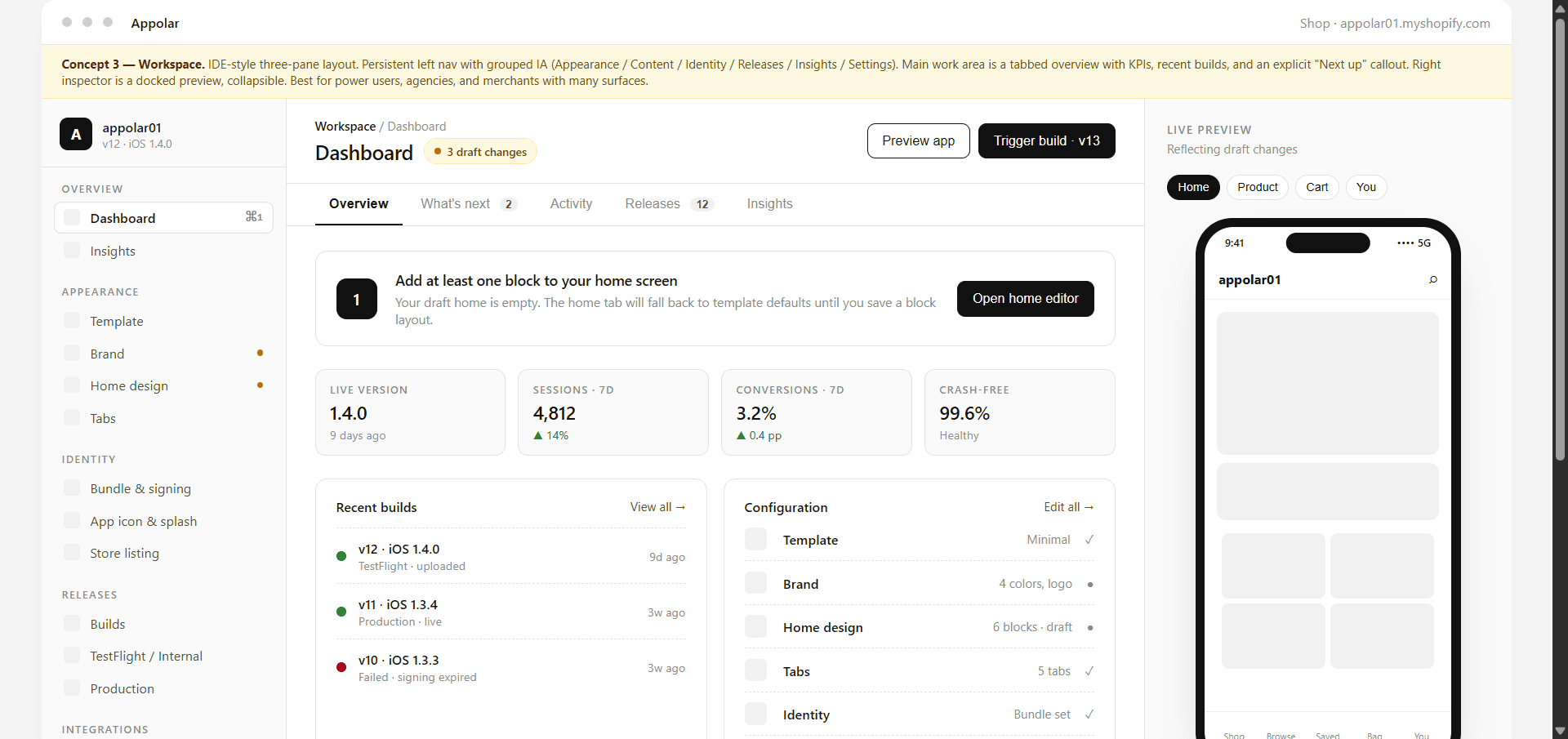Image resolution: width=1568 pixels, height=739 pixels.
Task: Click the Workspace breadcrumb link
Action: (345, 126)
